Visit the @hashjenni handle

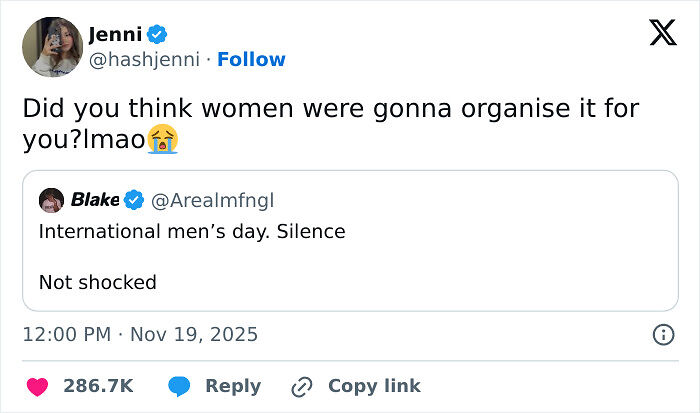click(x=144, y=59)
